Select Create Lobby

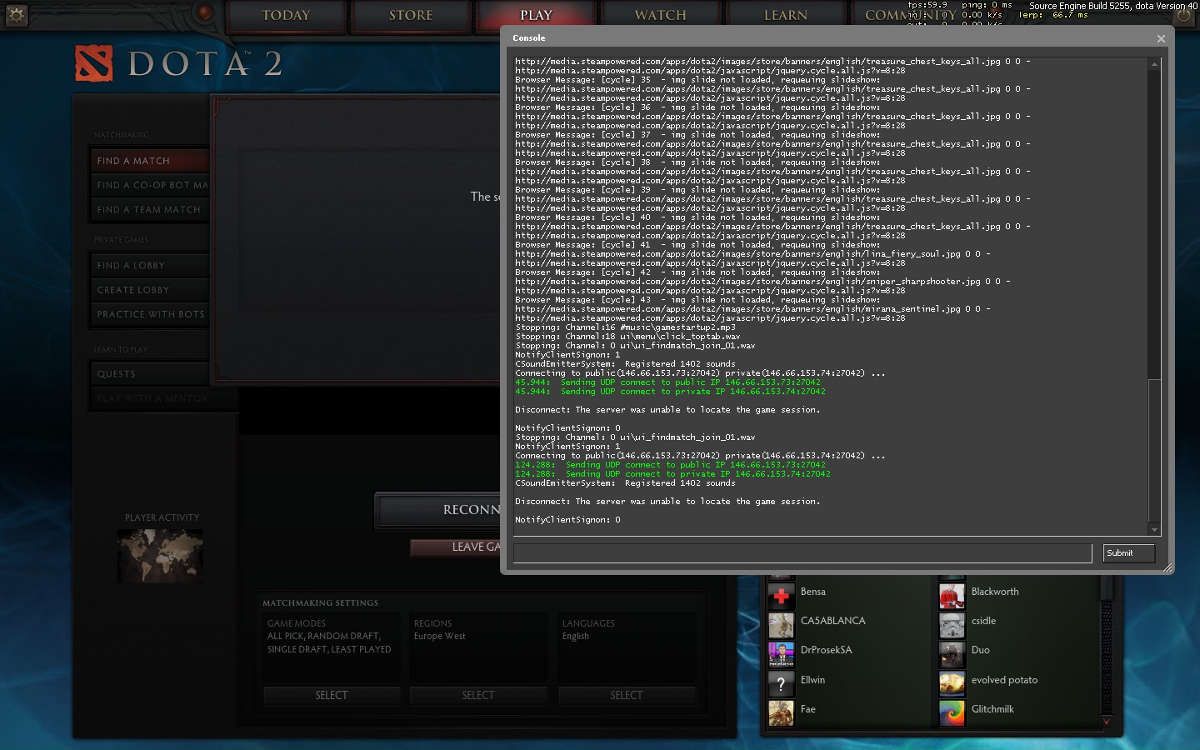(149, 290)
